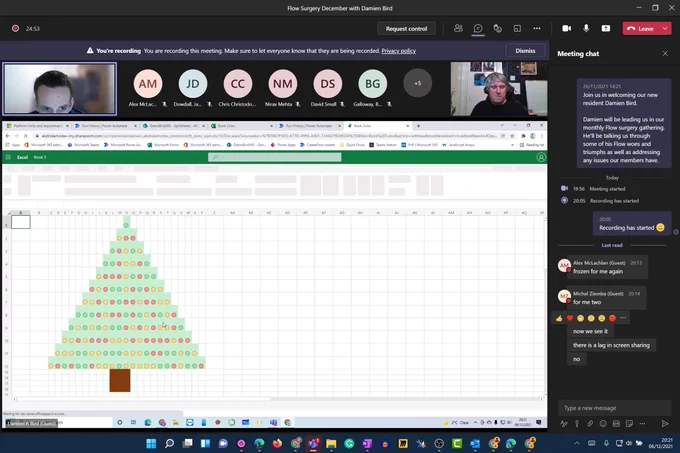This screenshot has width=680, height=453.
Task: Dismiss the recording notification banner
Action: [x=525, y=51]
